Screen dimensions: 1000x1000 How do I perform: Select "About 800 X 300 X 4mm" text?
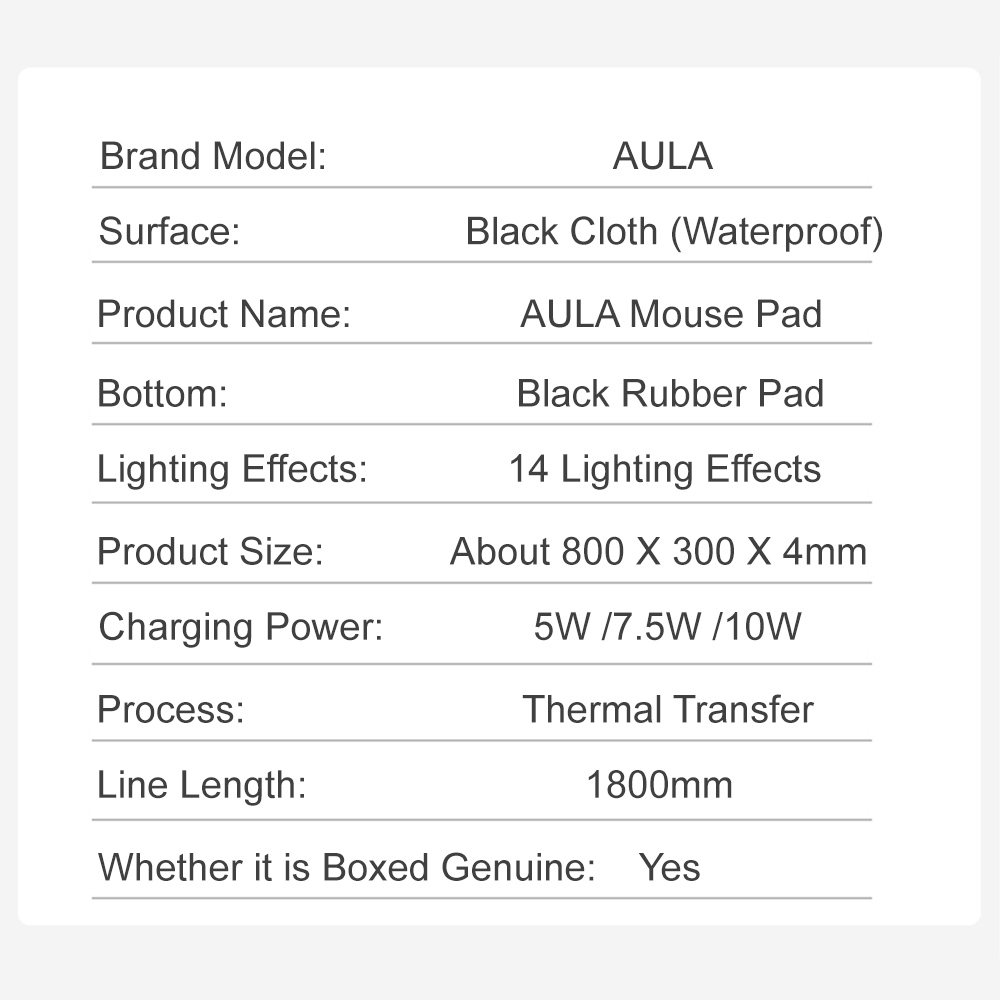coord(658,551)
